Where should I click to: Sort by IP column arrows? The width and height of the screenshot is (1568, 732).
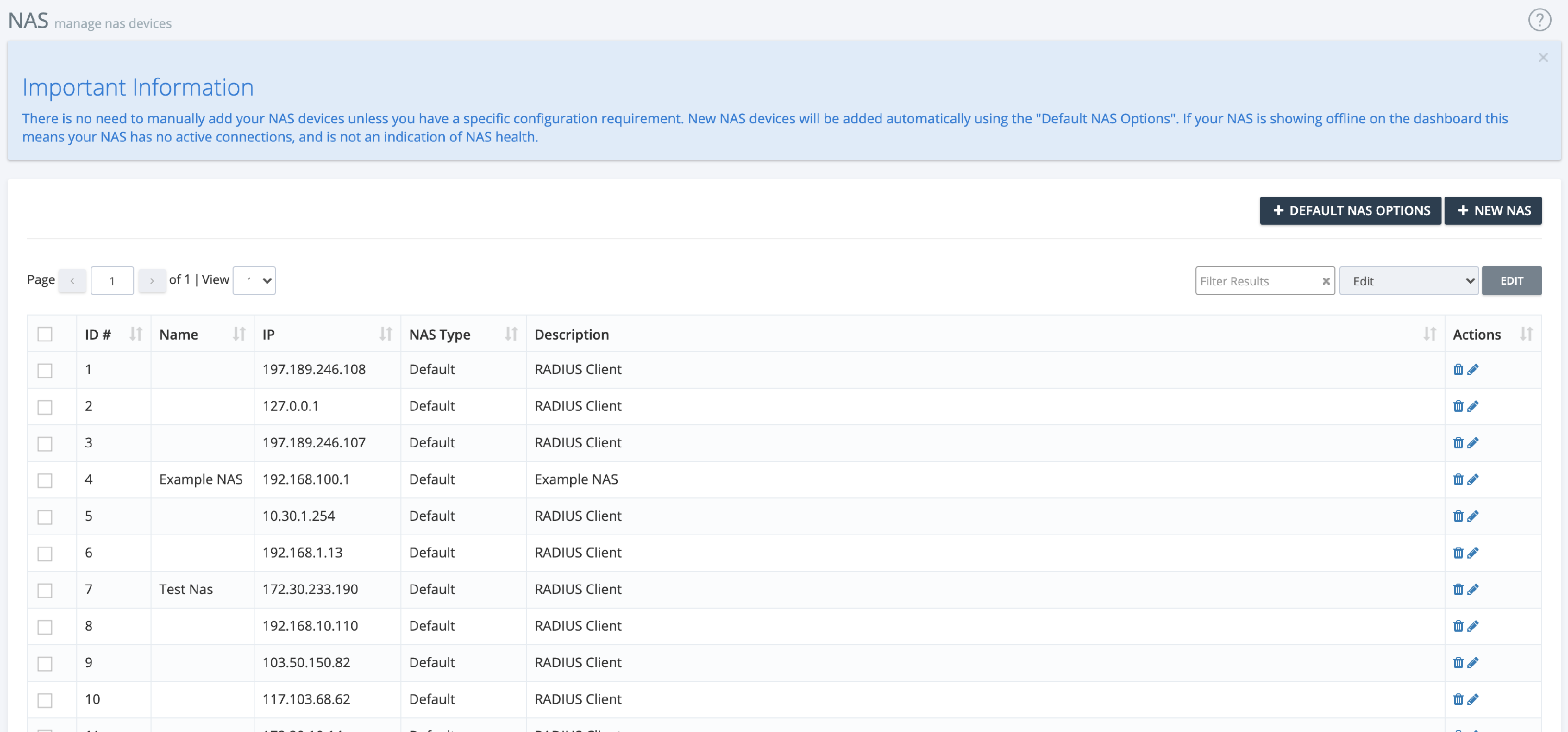tap(385, 334)
